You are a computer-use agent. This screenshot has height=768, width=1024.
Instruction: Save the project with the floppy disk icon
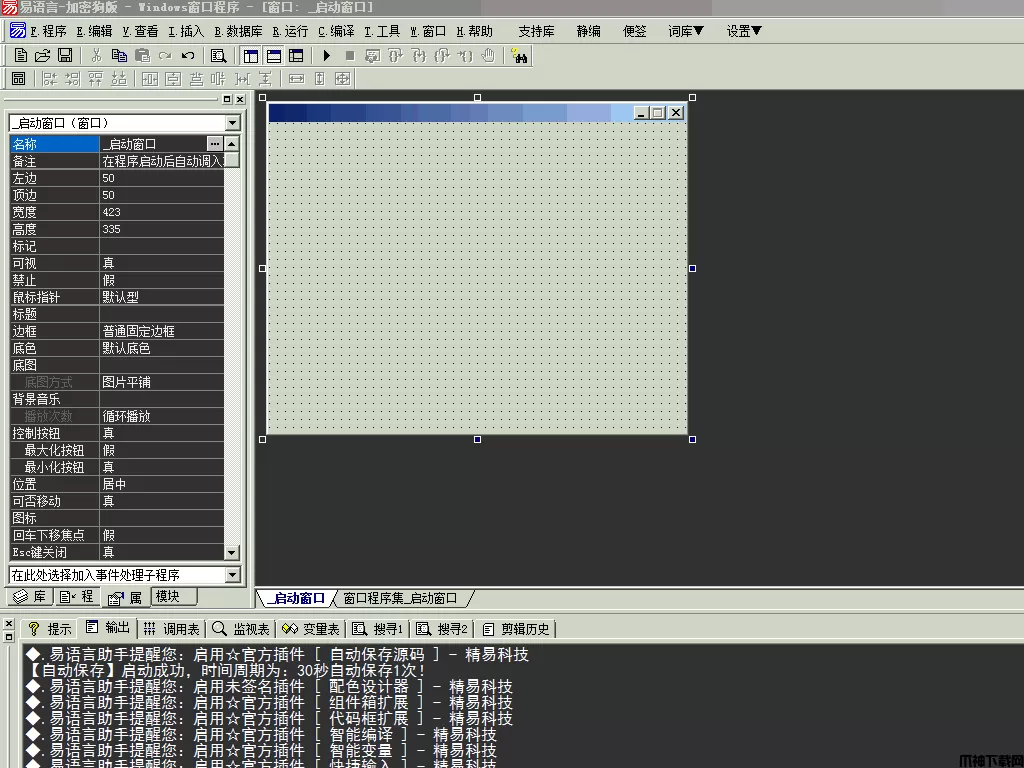(x=64, y=56)
